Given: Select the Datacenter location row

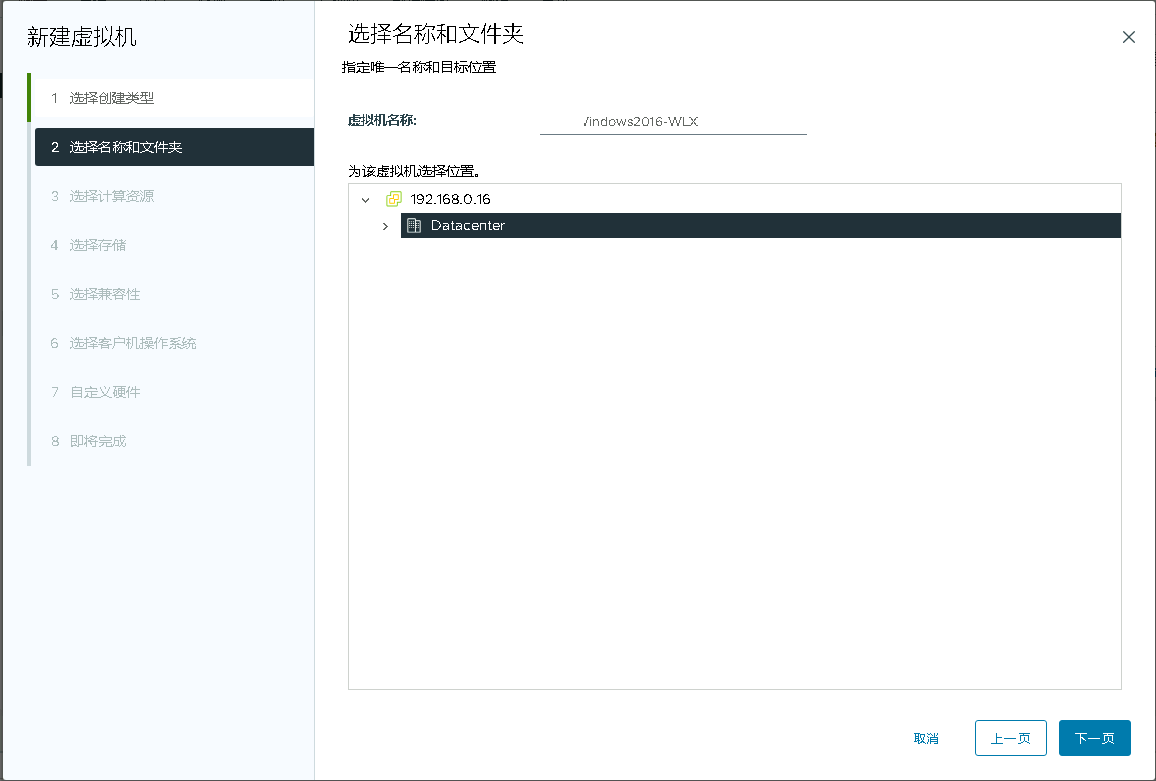Looking at the screenshot, I should click(x=760, y=226).
